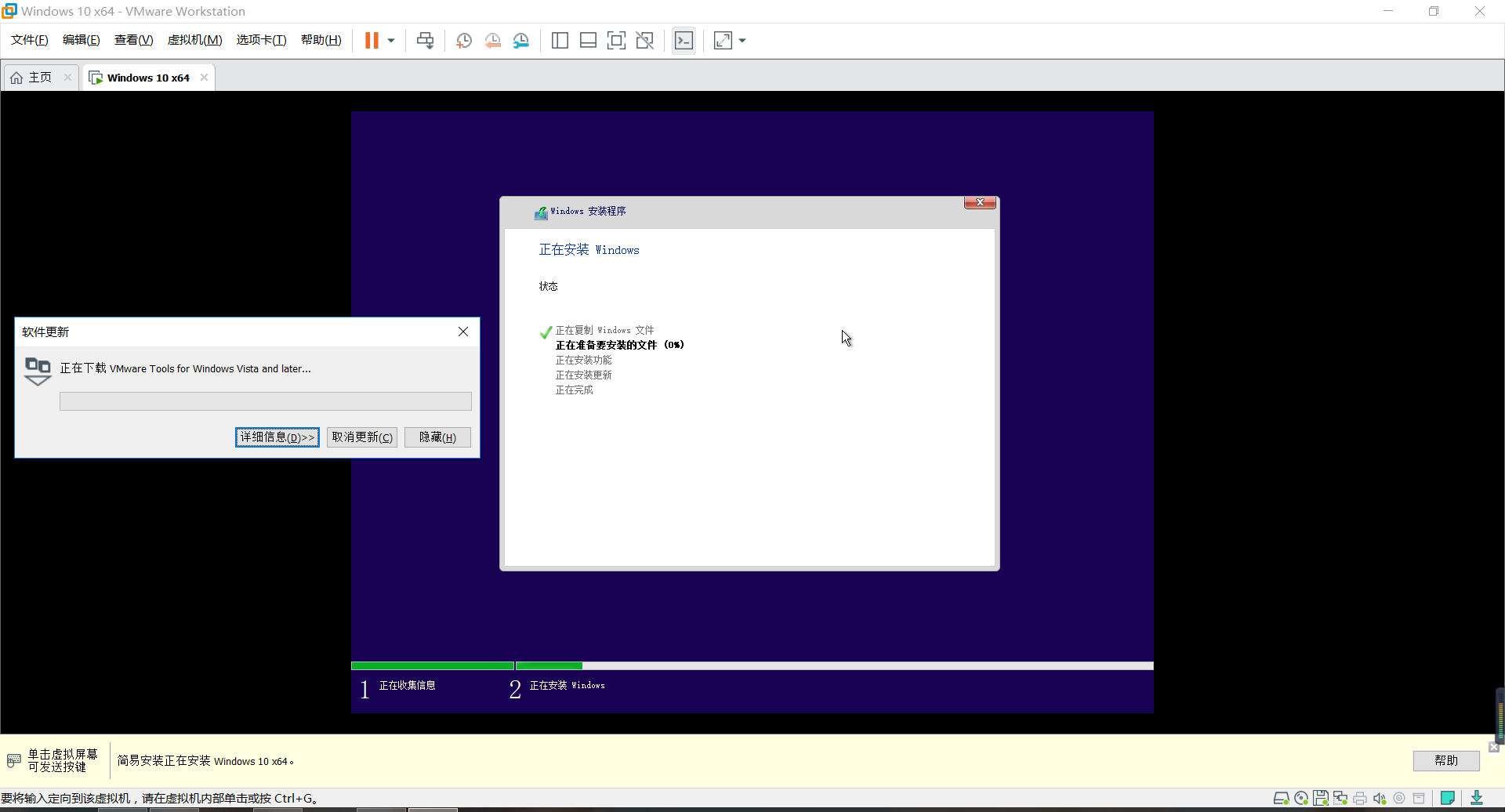Open the 查看(V) menu

coord(134,40)
